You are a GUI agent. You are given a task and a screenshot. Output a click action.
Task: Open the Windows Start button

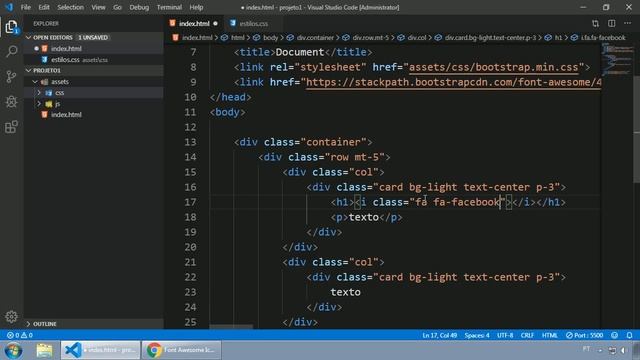[13, 350]
